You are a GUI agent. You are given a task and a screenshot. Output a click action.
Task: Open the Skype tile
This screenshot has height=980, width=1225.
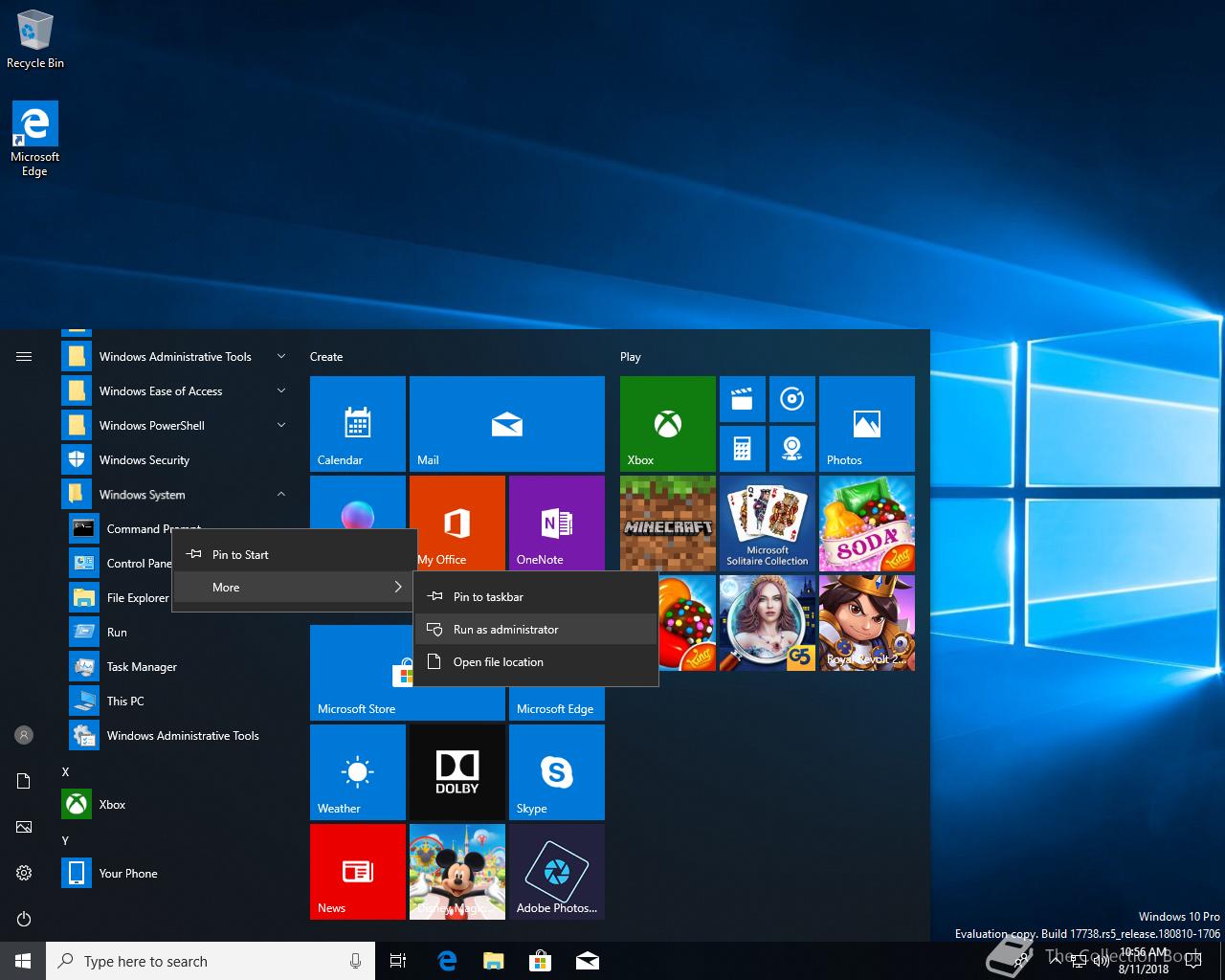[x=557, y=772]
